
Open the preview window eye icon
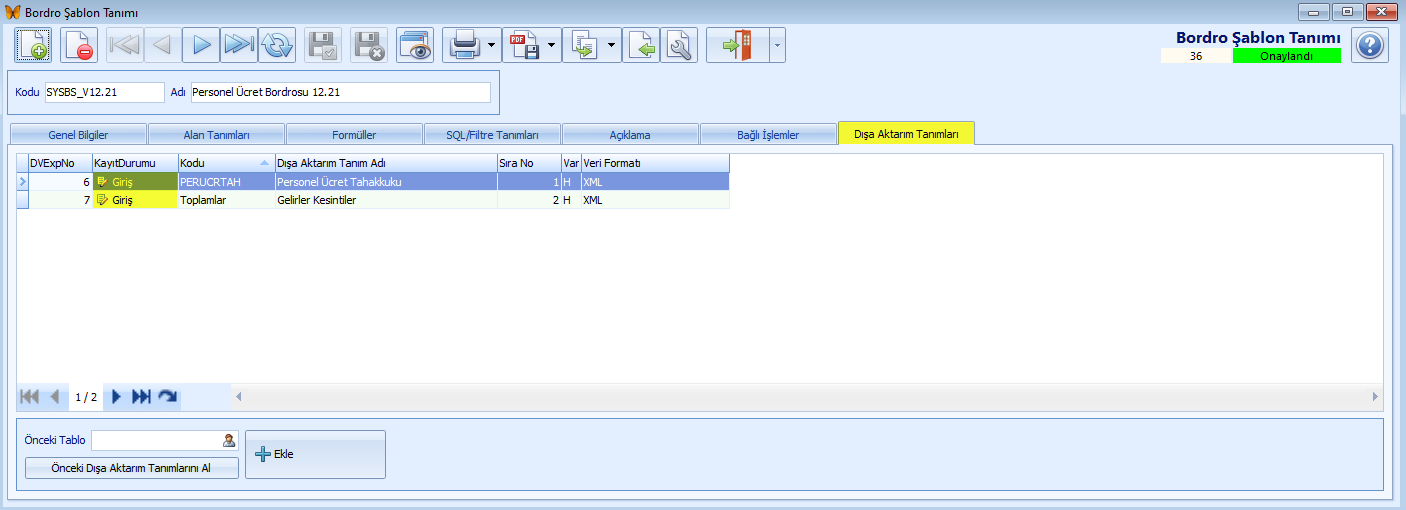coord(415,46)
